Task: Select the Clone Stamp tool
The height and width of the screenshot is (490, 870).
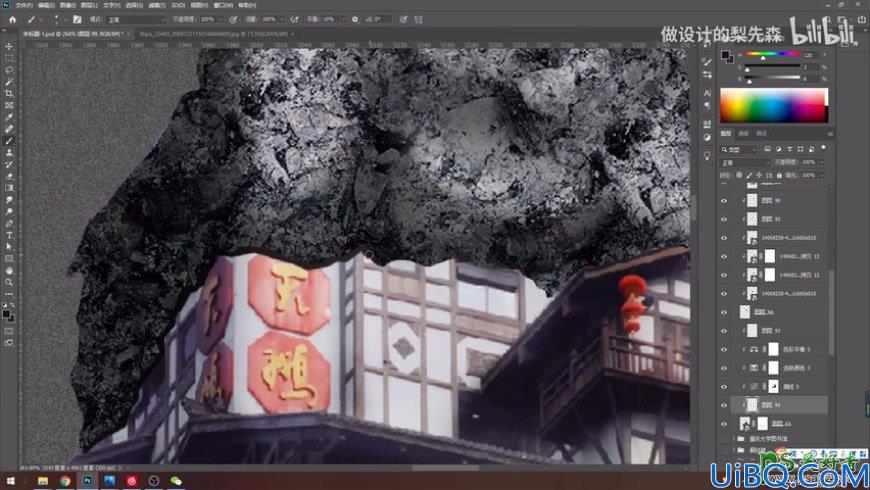Action: click(x=9, y=153)
